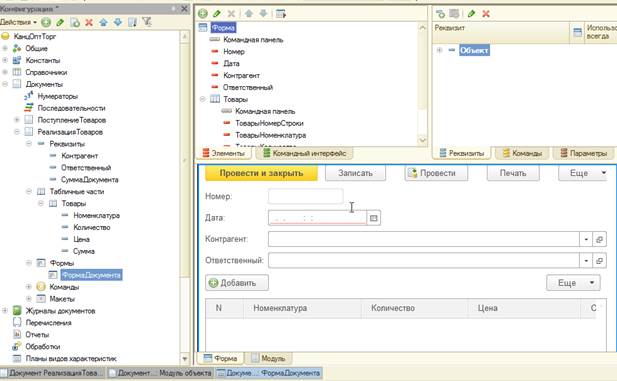The image size is (617, 381).
Task: Open Еще dropdown in form command bar
Action: [583, 173]
